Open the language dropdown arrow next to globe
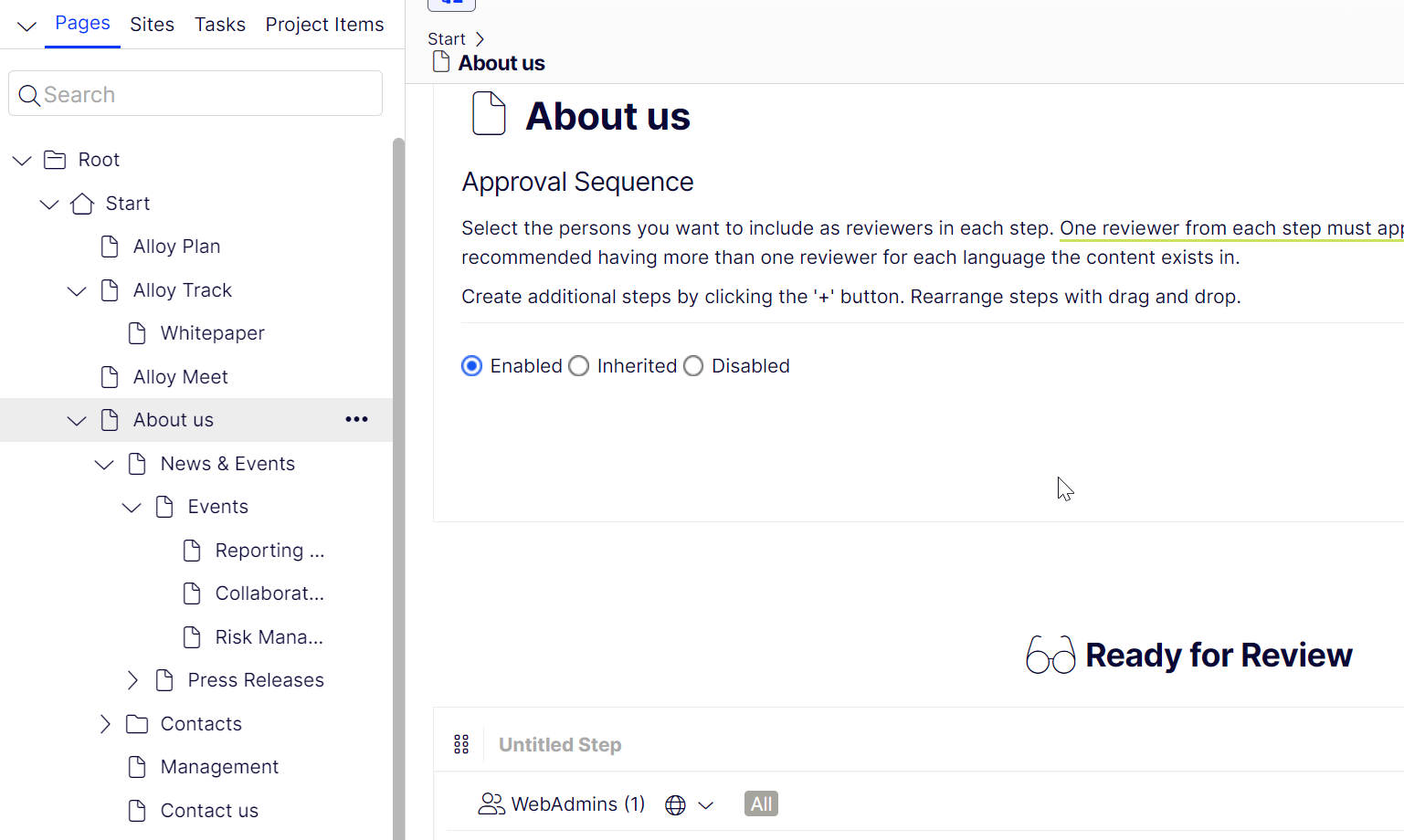Image resolution: width=1404 pixels, height=840 pixels. click(706, 805)
